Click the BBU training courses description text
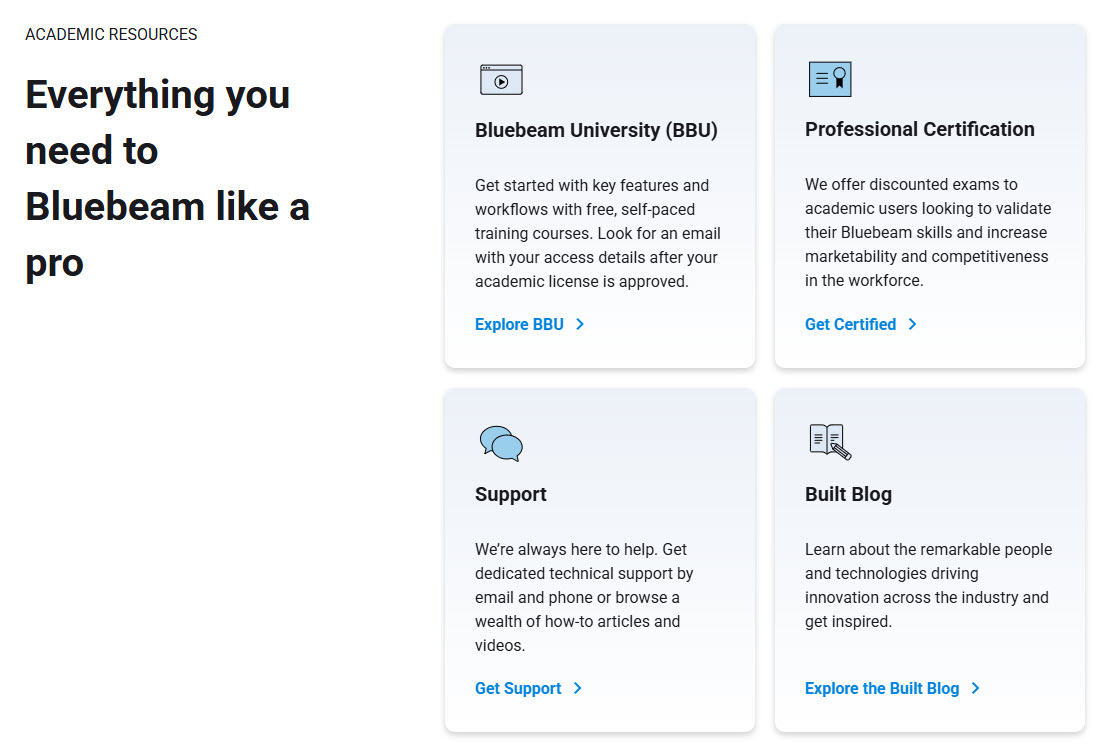The height and width of the screenshot is (752, 1111). tap(598, 233)
